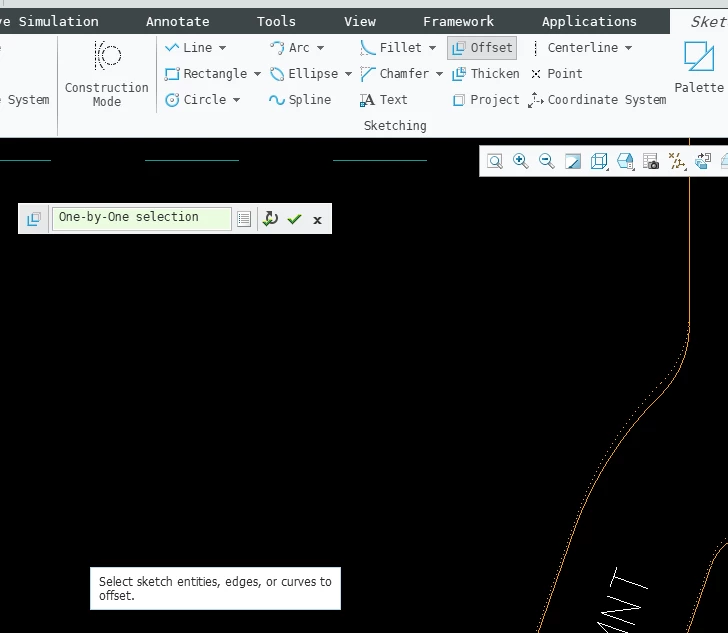The height and width of the screenshot is (633, 728).
Task: Expand the Centerline dropdown arrow
Action: click(628, 48)
